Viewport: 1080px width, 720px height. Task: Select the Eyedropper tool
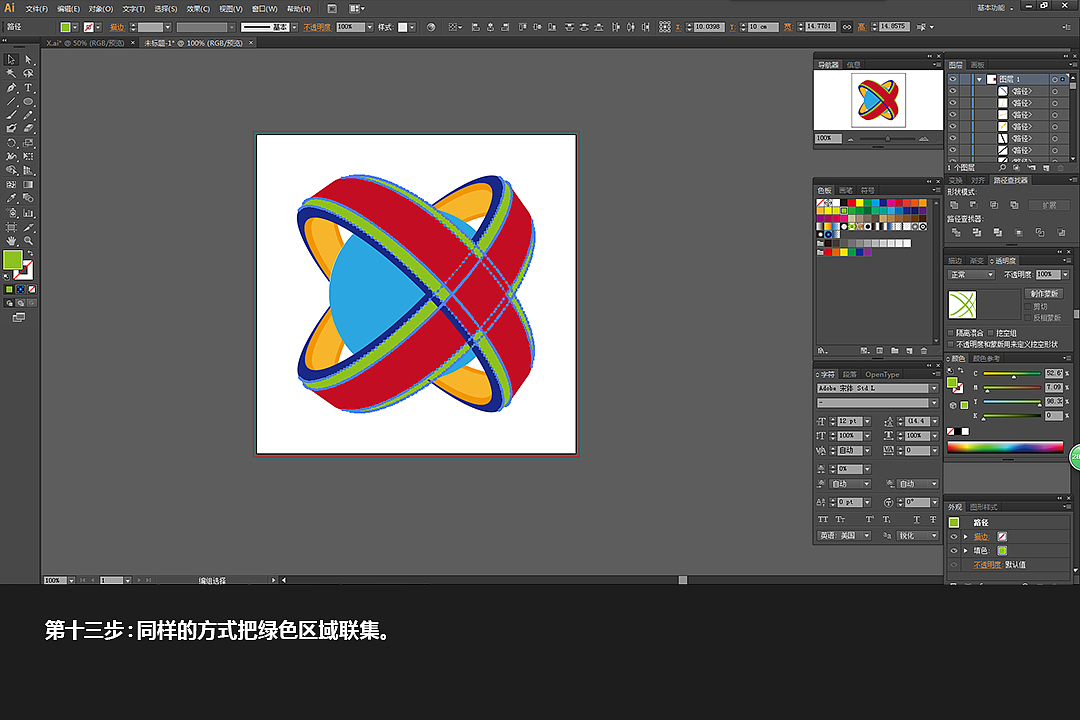point(11,198)
